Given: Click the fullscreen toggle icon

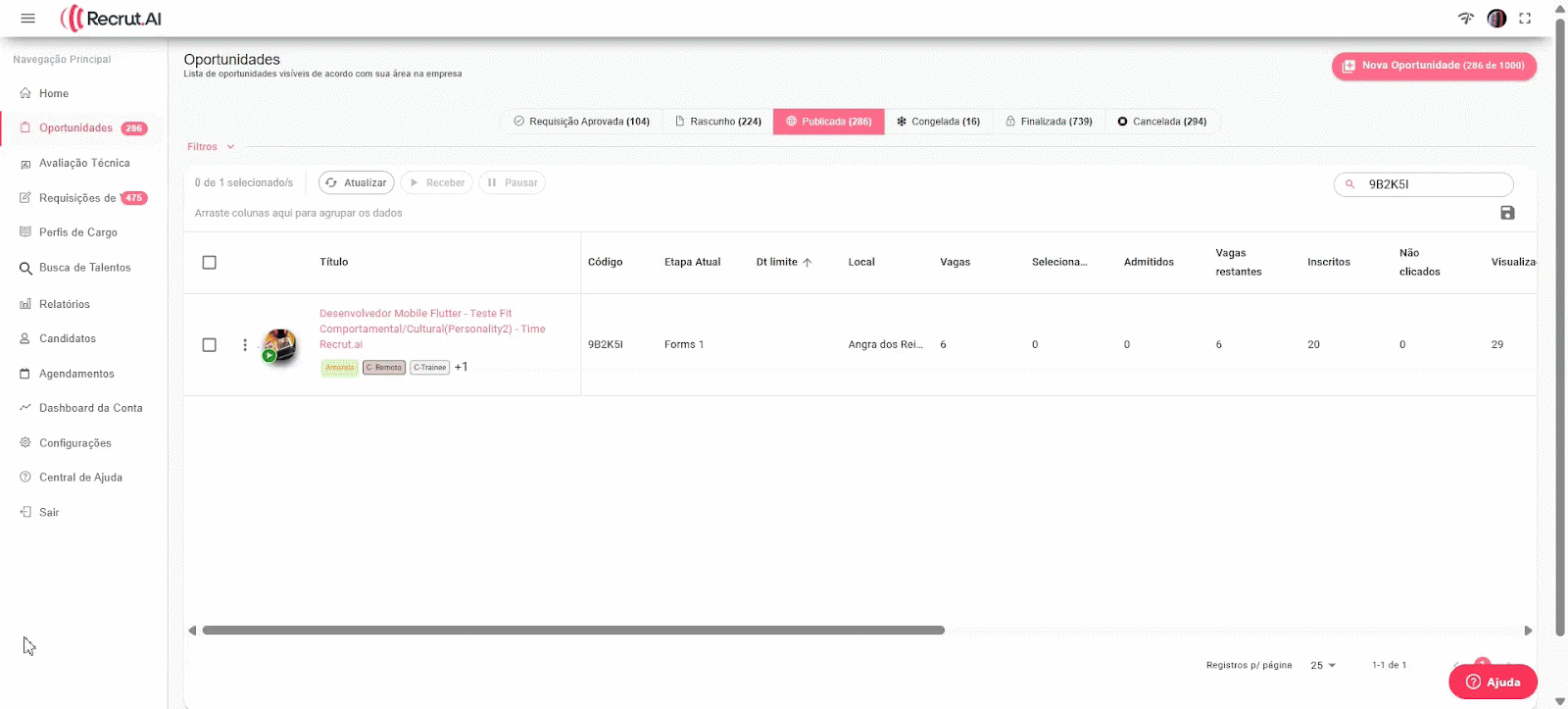Looking at the screenshot, I should click(1525, 19).
